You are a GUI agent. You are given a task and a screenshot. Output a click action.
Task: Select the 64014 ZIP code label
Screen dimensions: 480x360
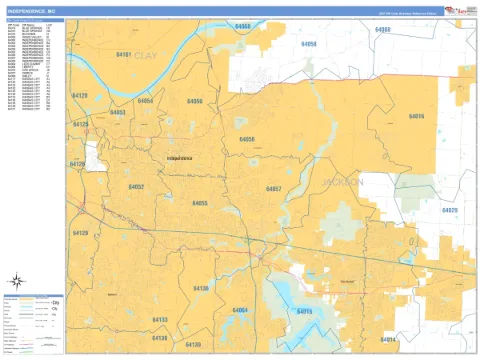388,340
